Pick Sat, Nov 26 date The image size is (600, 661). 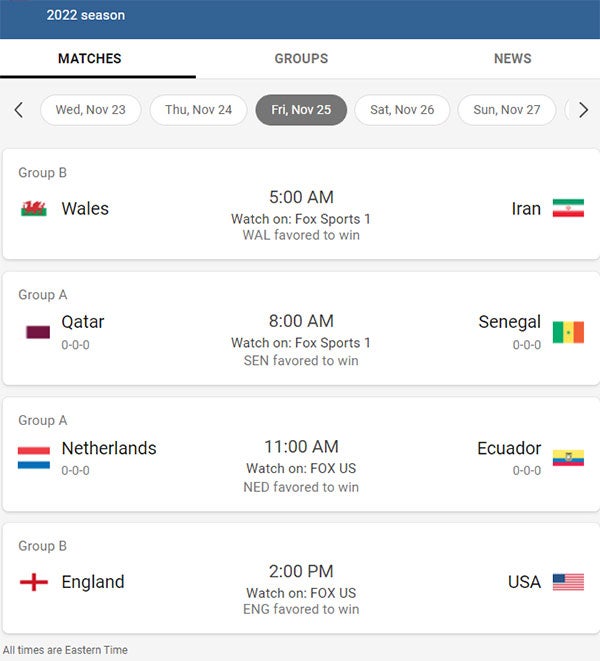[x=402, y=110]
